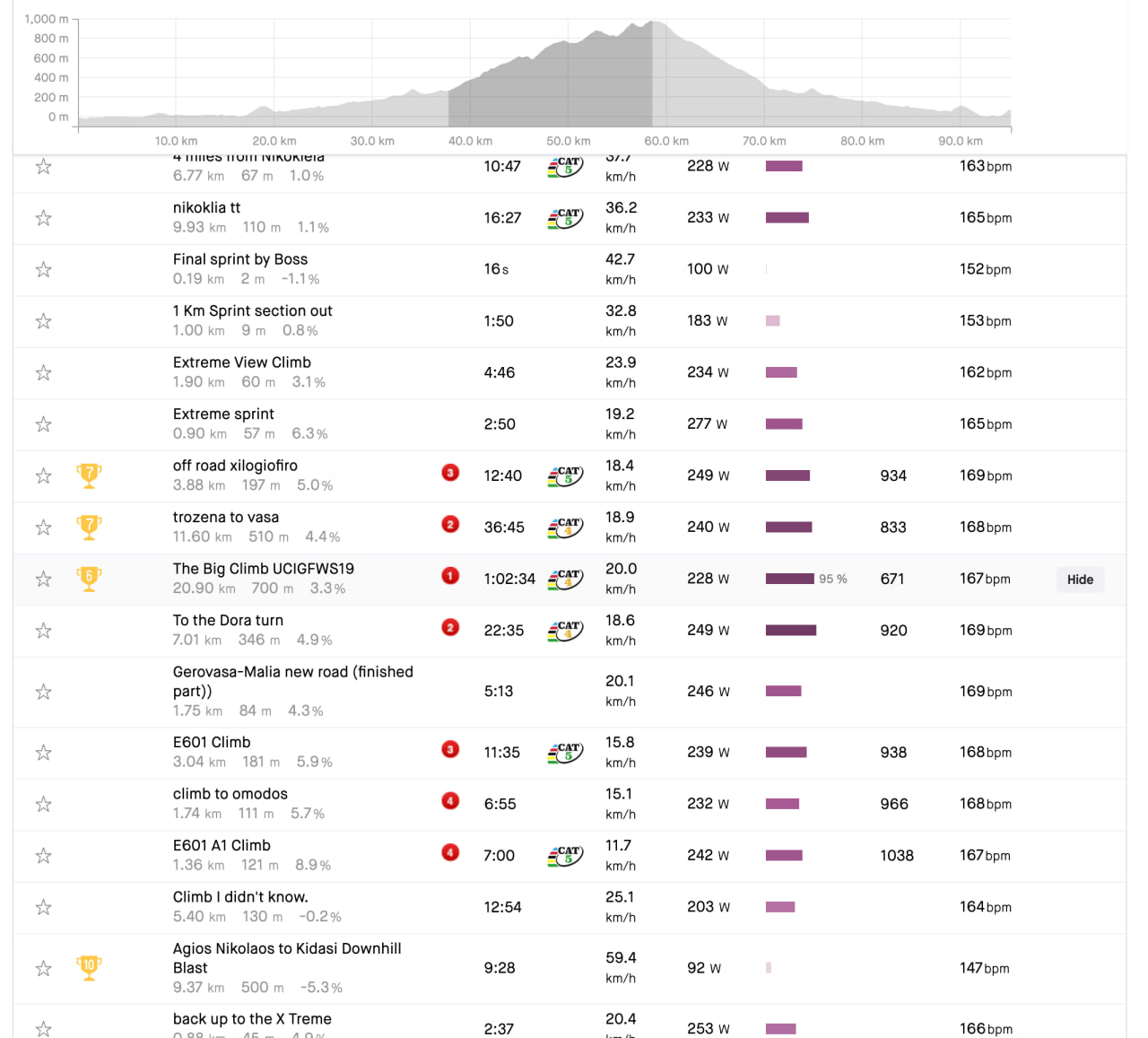Click the power bar for To the Dora turn

[x=790, y=631]
